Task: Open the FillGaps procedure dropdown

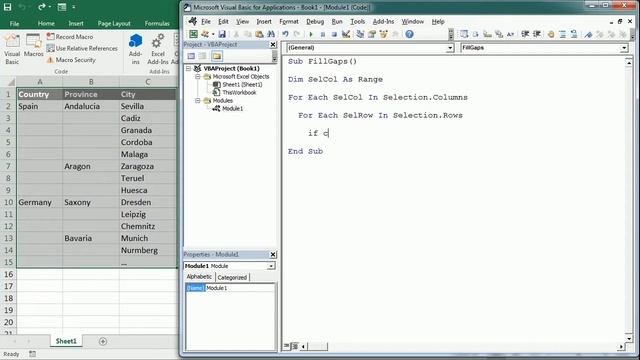Action: (x=624, y=48)
